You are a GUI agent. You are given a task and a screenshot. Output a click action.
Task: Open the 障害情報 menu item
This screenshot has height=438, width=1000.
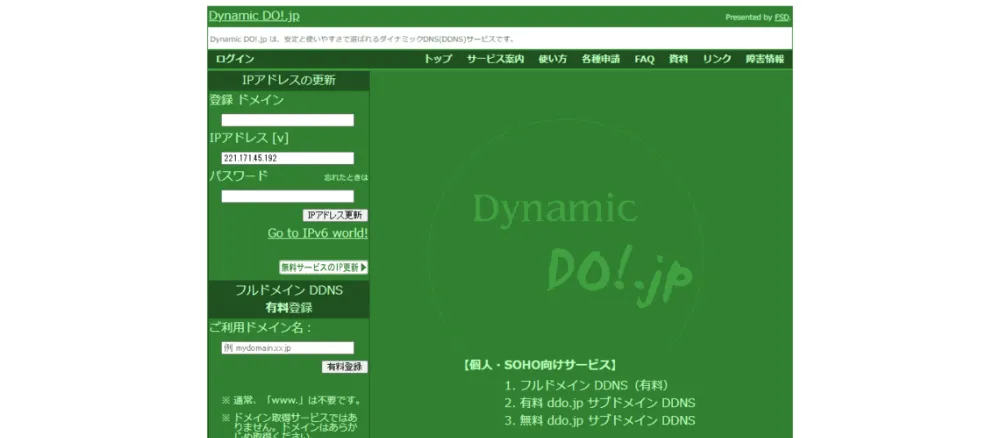coord(765,59)
